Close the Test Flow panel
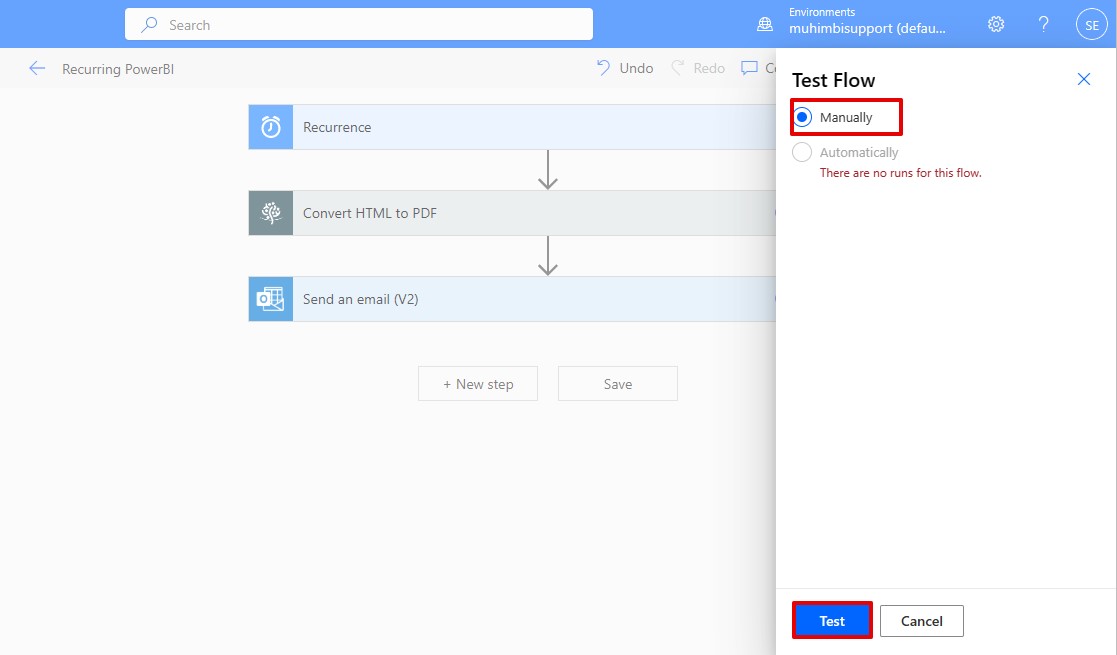Viewport: 1117px width, 655px height. click(x=1083, y=79)
